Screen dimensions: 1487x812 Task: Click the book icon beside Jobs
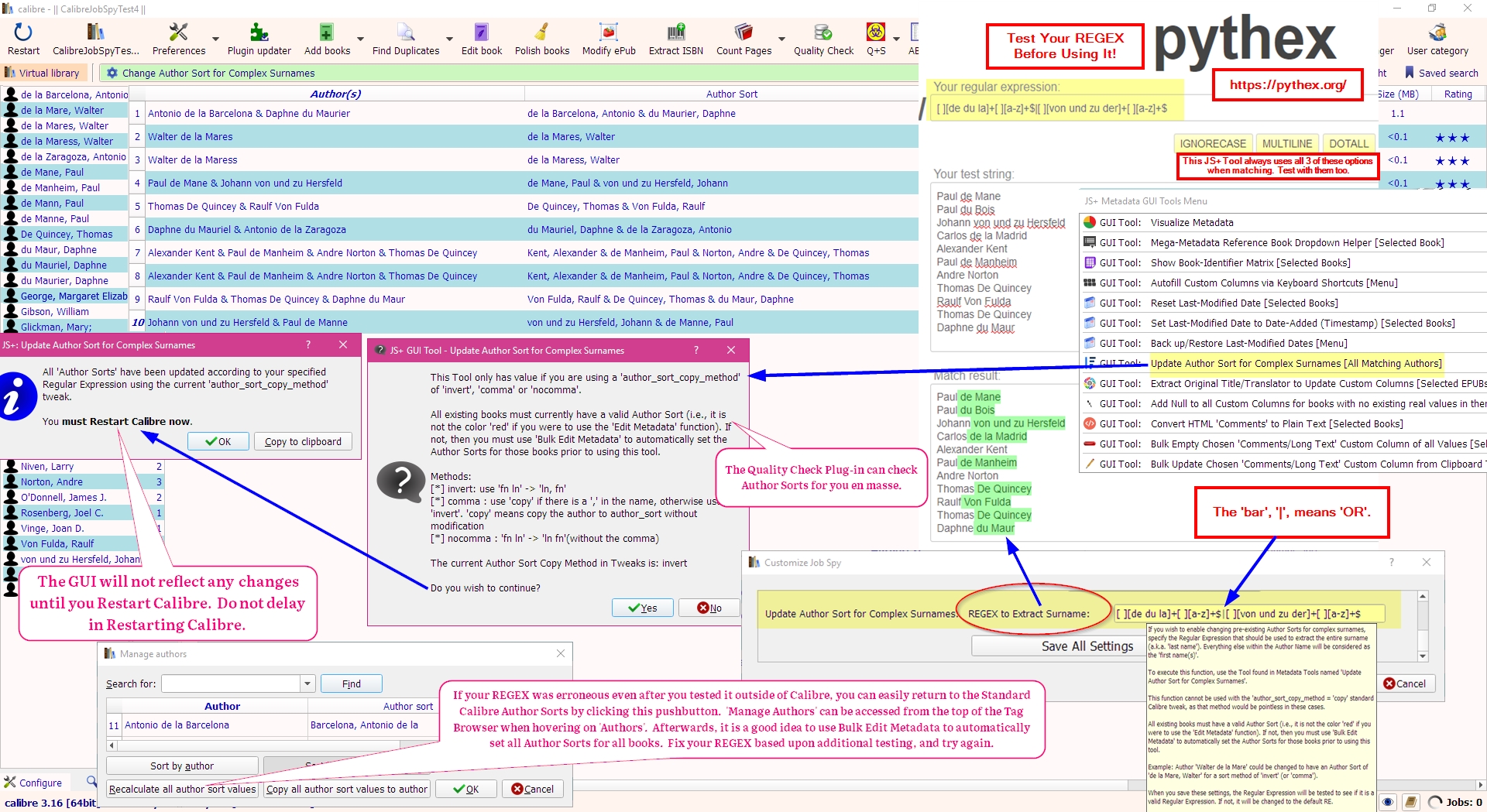coord(1411,802)
